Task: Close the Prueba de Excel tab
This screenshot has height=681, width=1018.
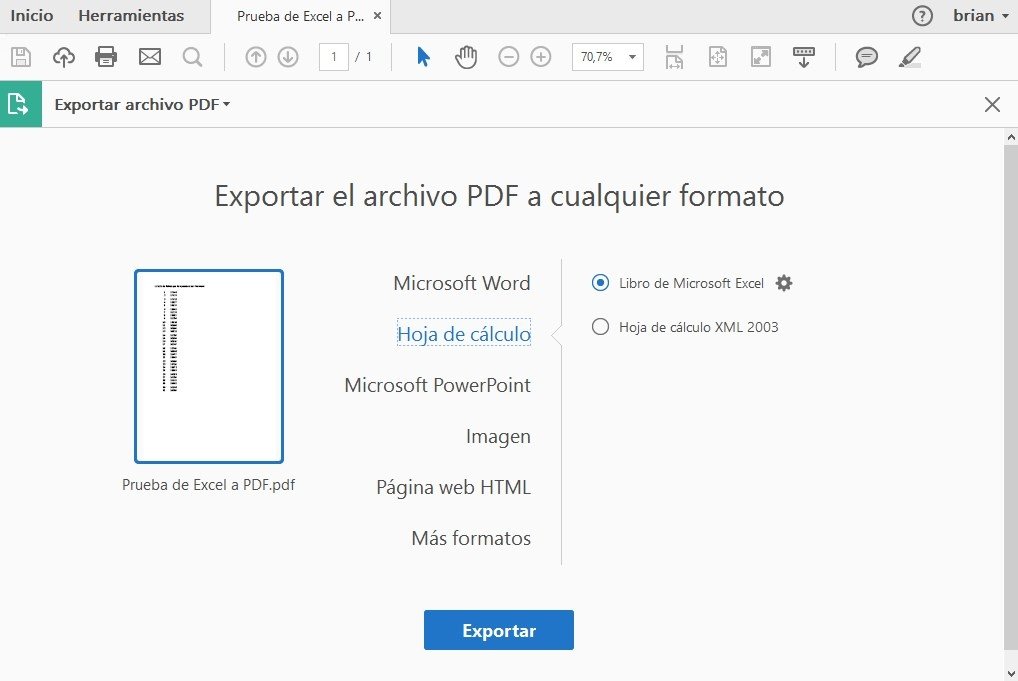Action: (x=377, y=16)
